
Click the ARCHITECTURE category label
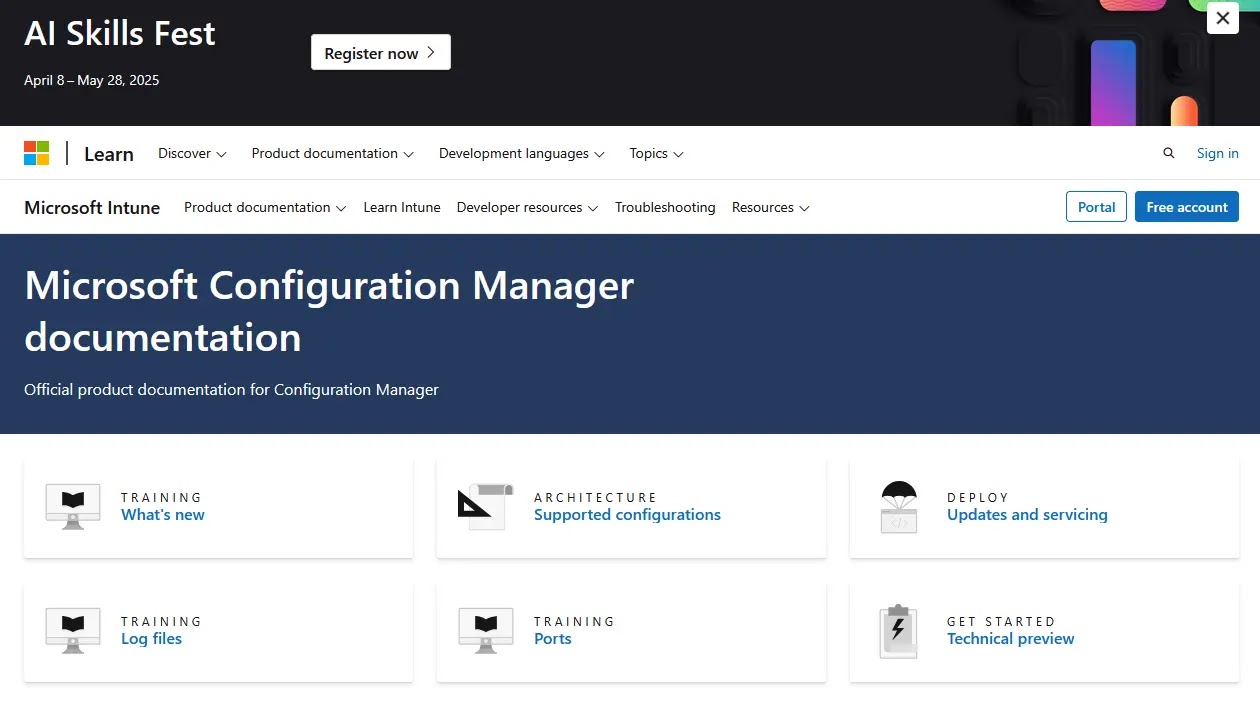tap(595, 497)
